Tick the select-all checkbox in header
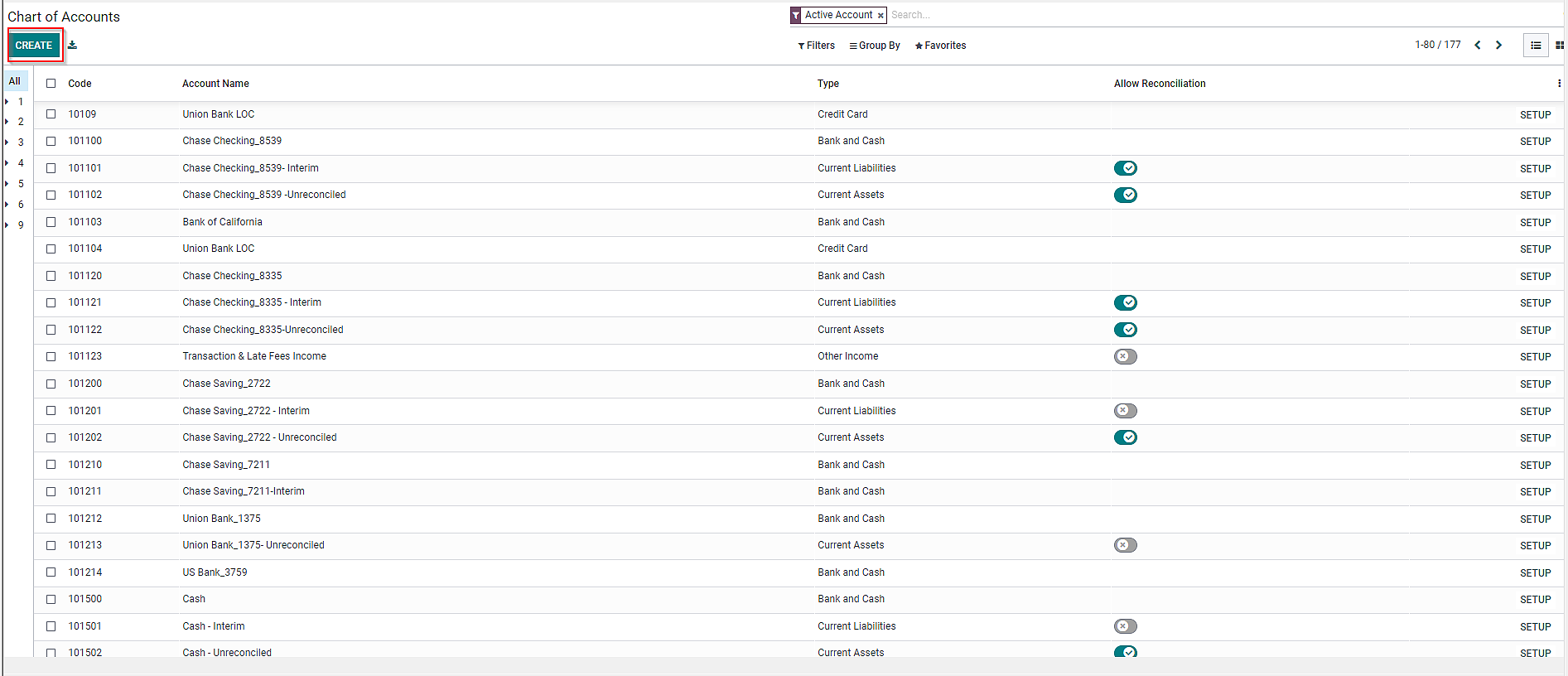The image size is (1568, 676). coord(51,84)
